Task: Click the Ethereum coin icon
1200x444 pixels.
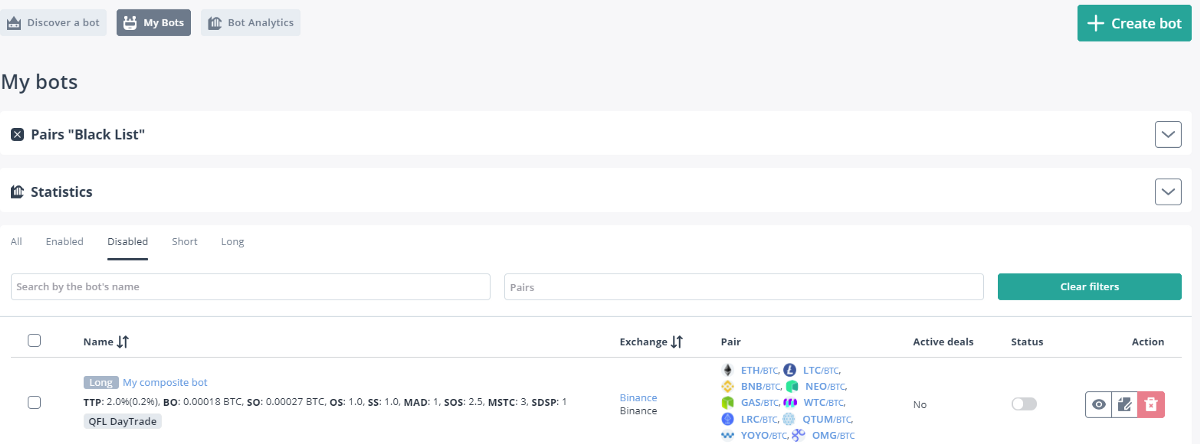Action: point(728,370)
